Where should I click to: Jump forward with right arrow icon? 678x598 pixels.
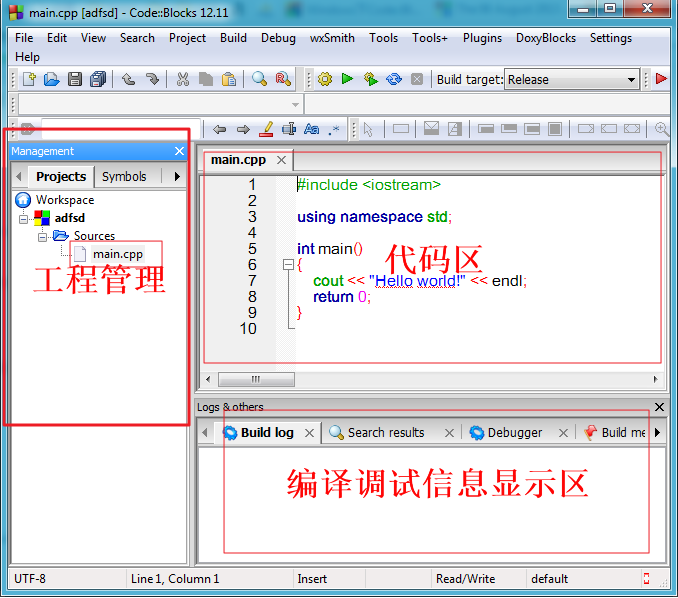(x=243, y=129)
